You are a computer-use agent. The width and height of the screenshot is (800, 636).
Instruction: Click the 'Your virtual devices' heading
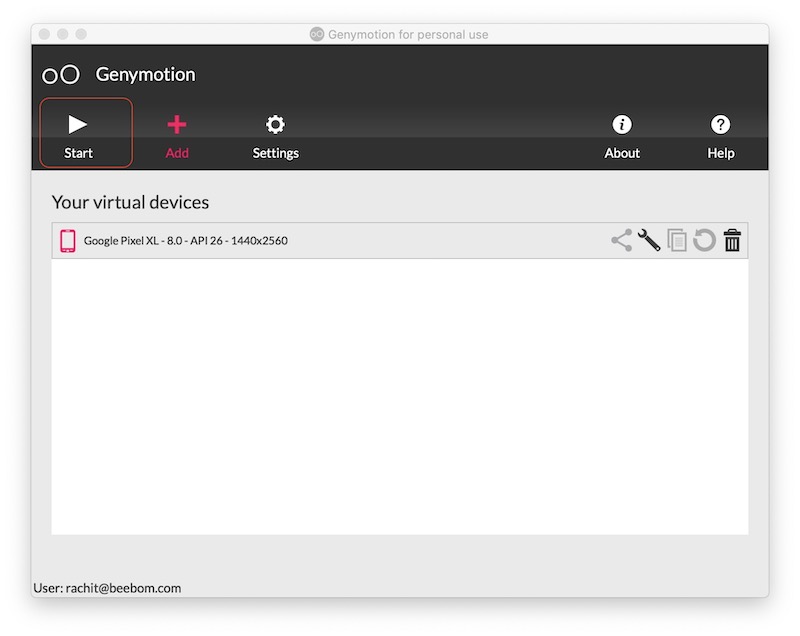coord(130,202)
